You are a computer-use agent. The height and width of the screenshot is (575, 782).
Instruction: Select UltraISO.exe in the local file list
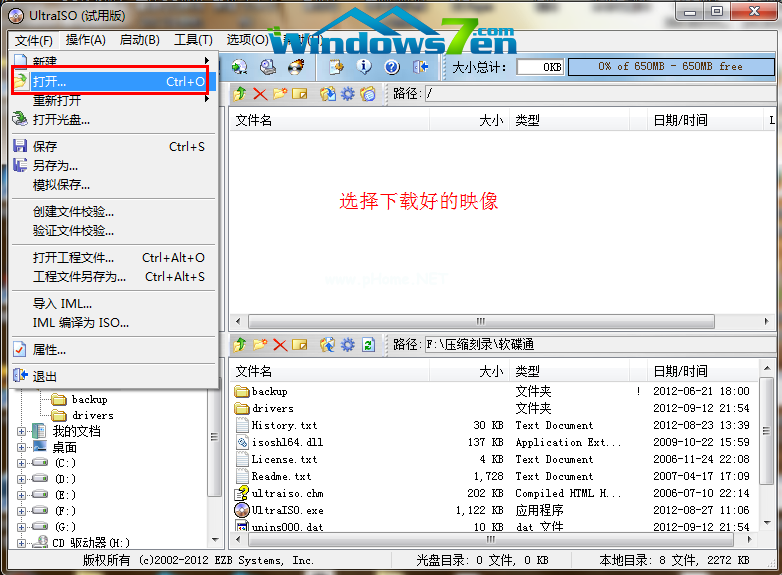[x=287, y=510]
